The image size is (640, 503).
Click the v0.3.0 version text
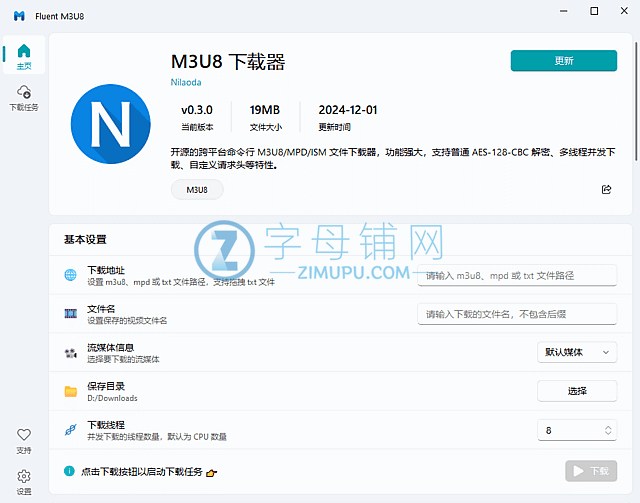click(x=197, y=110)
